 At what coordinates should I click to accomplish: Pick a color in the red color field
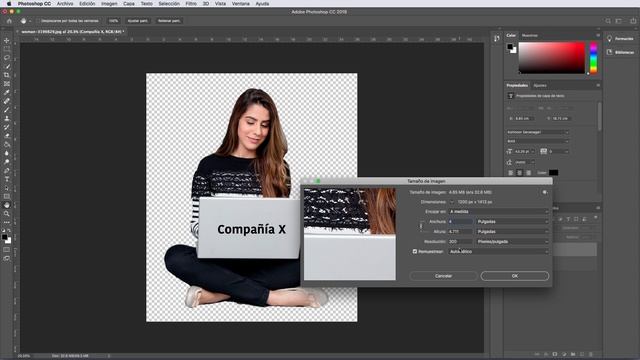click(551, 58)
